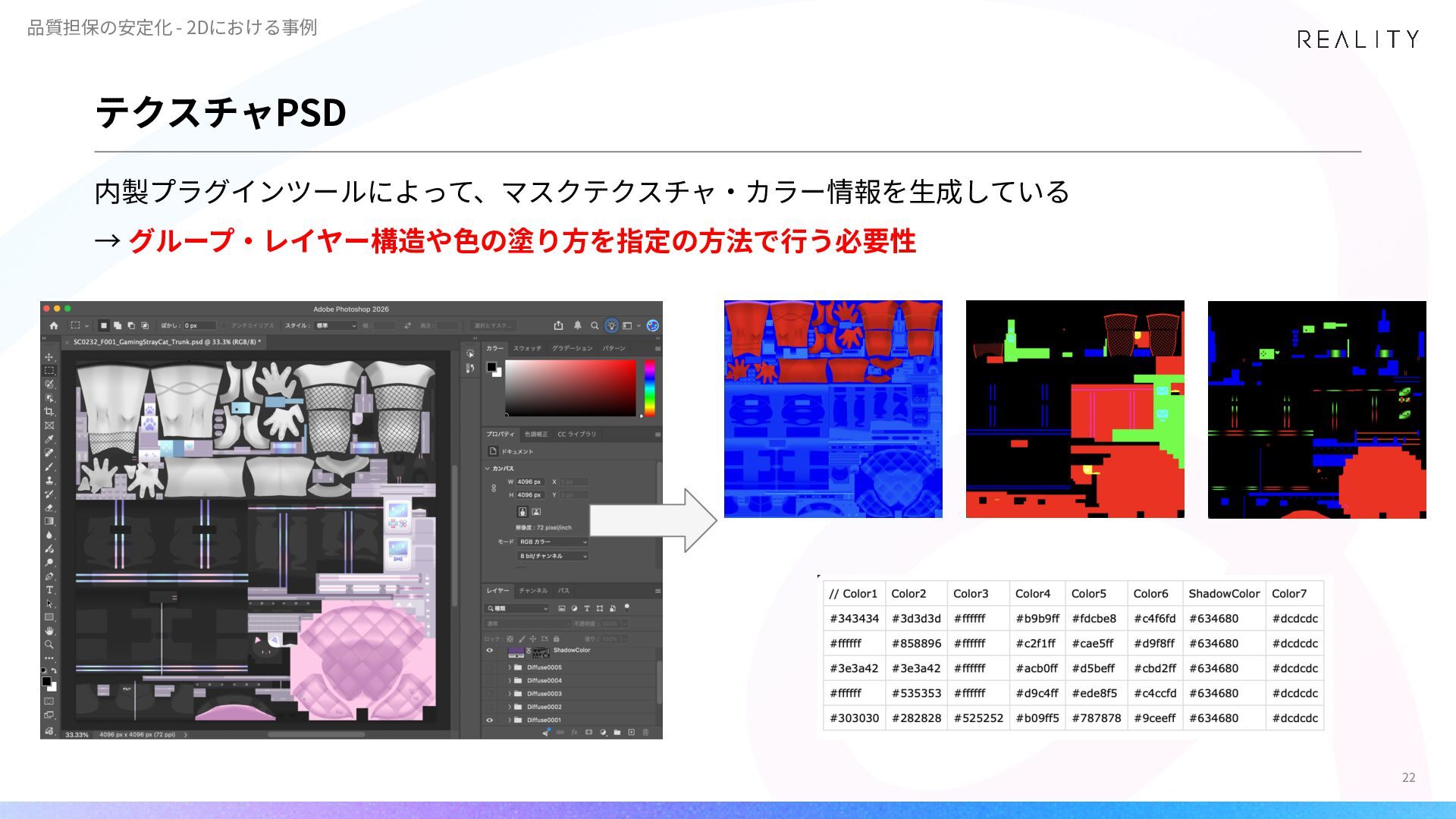Click the rainbow hue slider
The image size is (1456, 819).
[649, 388]
